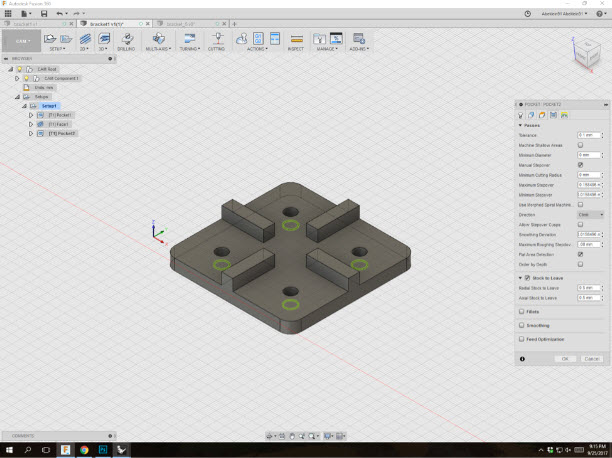This screenshot has height=458, width=612.
Task: Click the Inspect measure icon
Action: (x=296, y=40)
